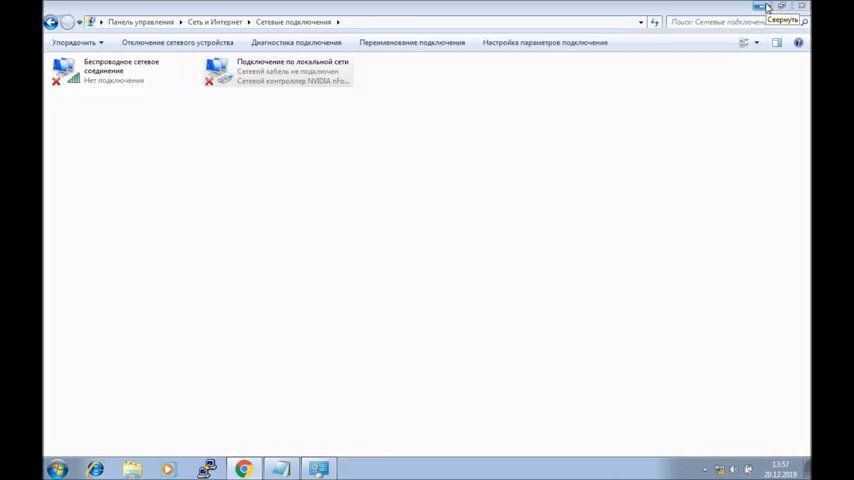This screenshot has height=480, width=854.
Task: Go back with the Back arrow button
Action: point(51,22)
